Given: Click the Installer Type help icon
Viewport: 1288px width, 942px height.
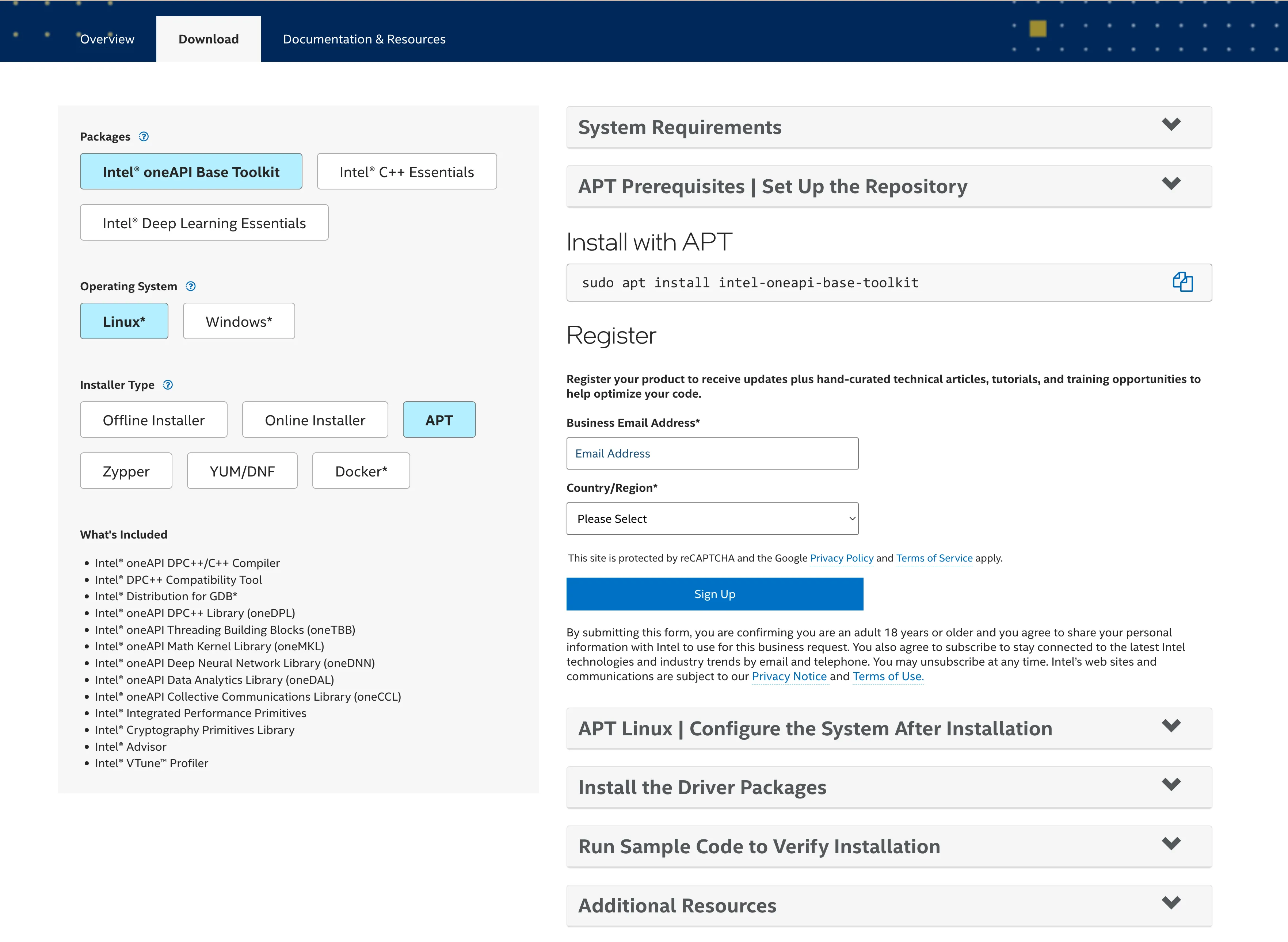Looking at the screenshot, I should [168, 385].
